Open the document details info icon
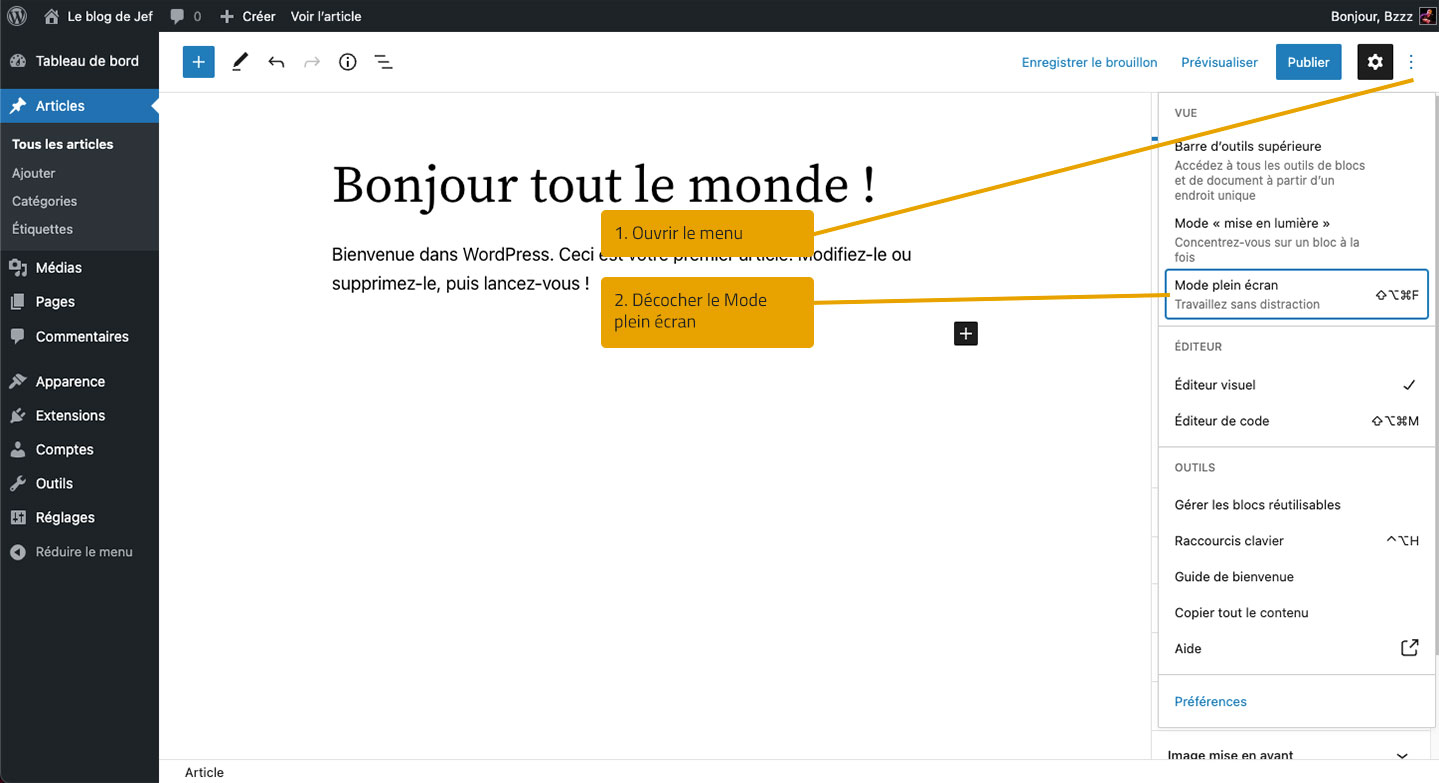The width and height of the screenshot is (1439, 783). coord(347,62)
